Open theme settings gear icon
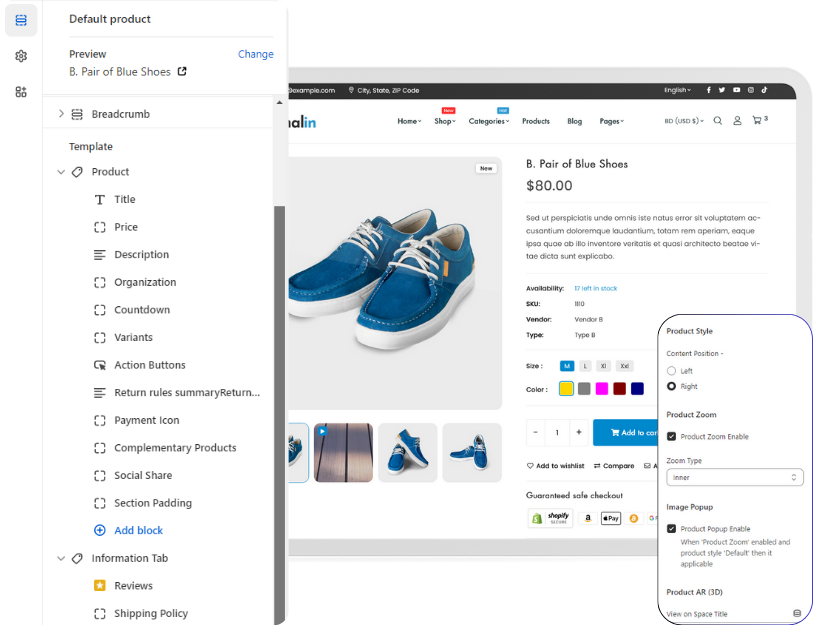 [21, 56]
